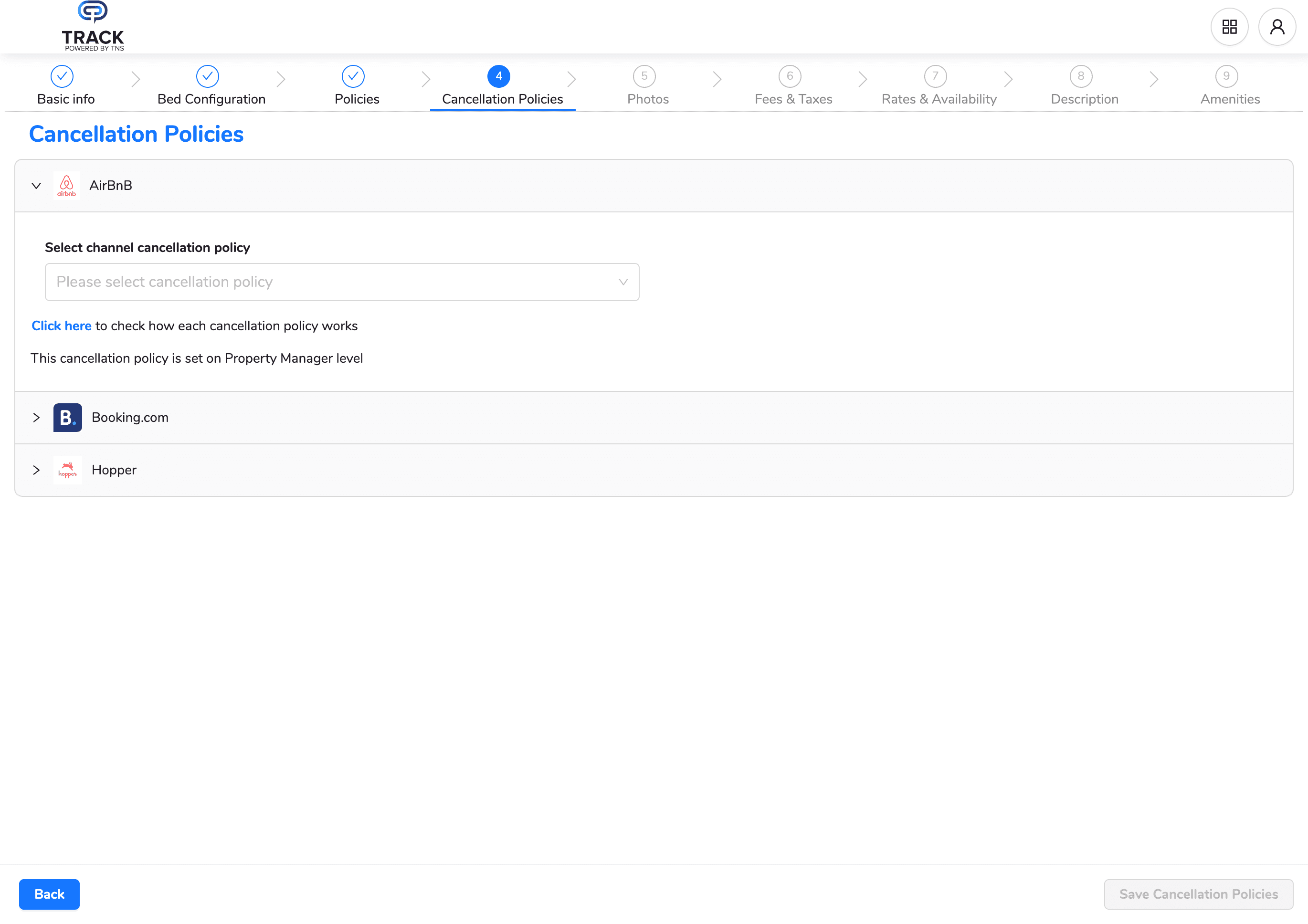Click step 7 Rates & Availability circle

click(x=936, y=76)
